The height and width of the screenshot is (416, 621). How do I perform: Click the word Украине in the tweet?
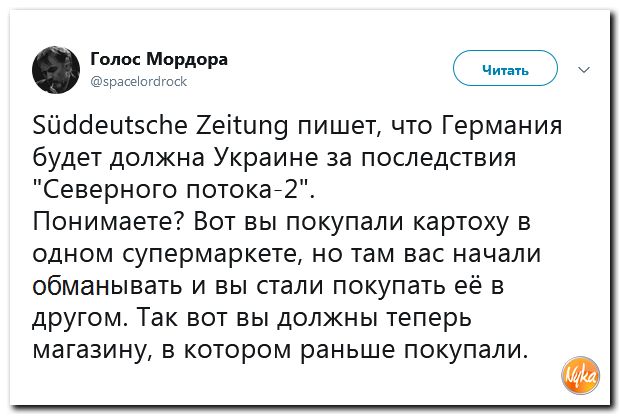click(x=266, y=158)
